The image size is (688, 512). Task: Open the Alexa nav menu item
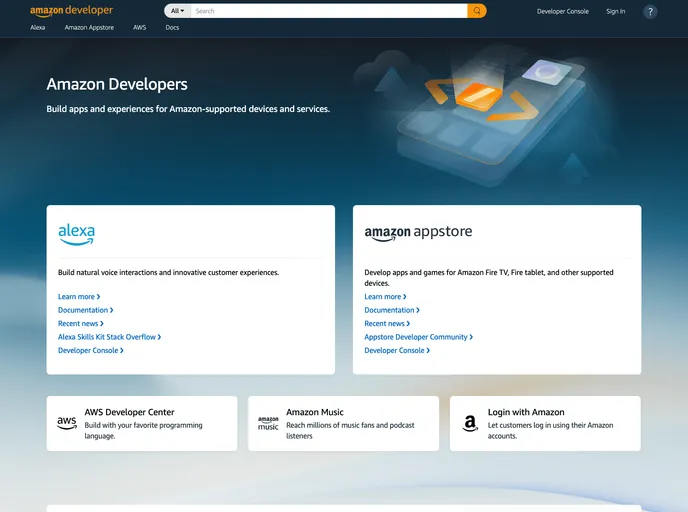coord(38,27)
